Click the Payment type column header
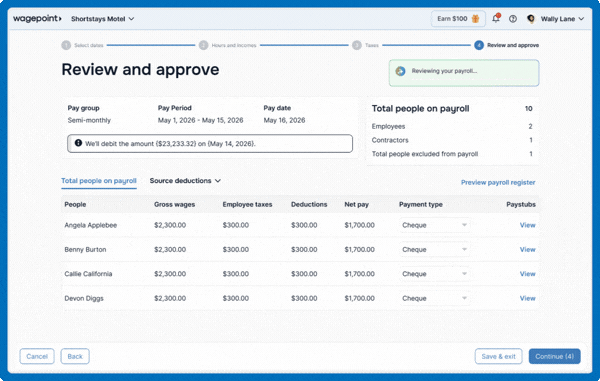Image resolution: width=600 pixels, height=381 pixels. [x=421, y=204]
